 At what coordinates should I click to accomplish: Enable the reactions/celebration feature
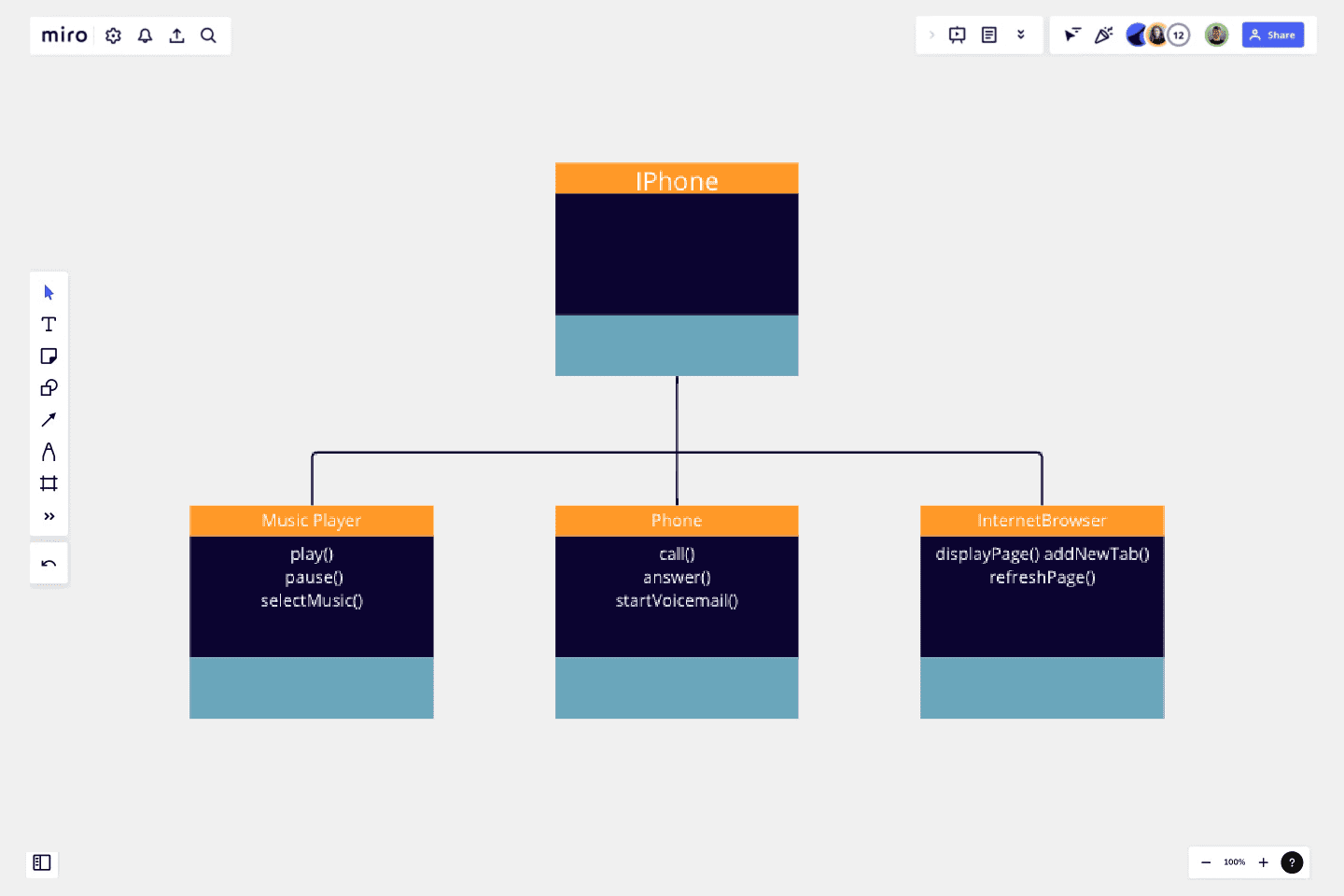tap(1103, 35)
